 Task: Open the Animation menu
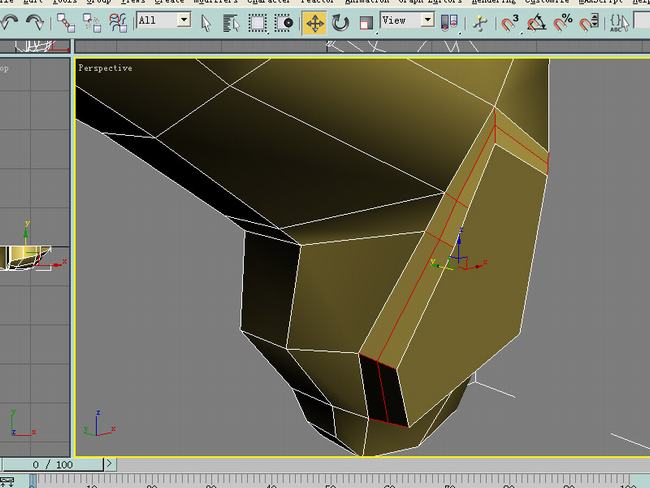(366, 2)
